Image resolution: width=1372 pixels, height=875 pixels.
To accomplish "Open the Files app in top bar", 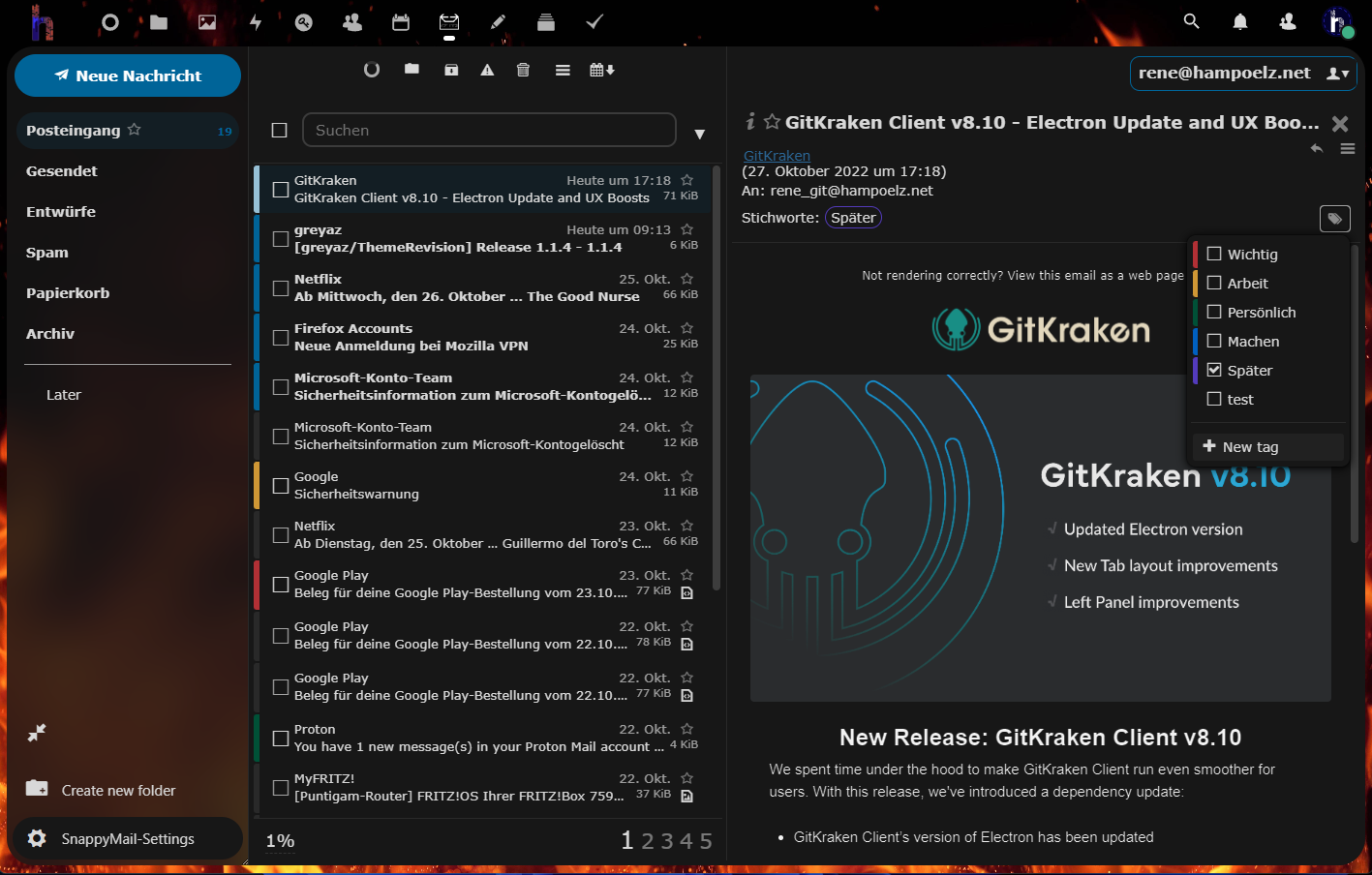I will 159,22.
